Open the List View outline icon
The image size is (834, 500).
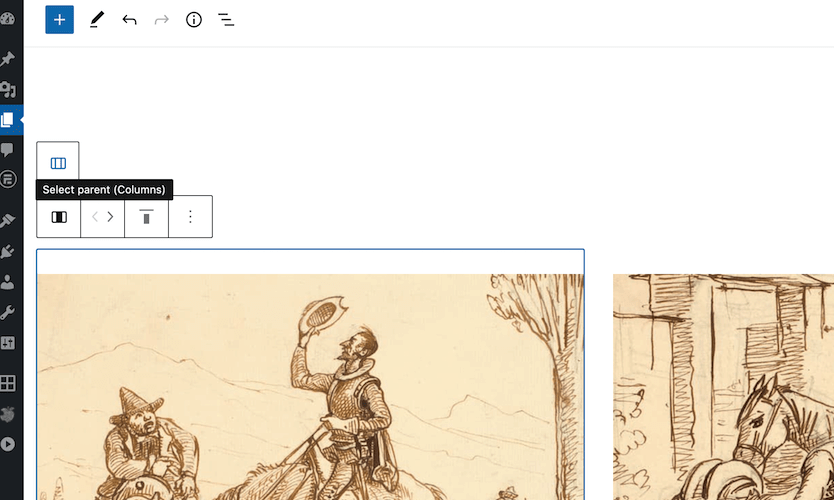tap(226, 20)
